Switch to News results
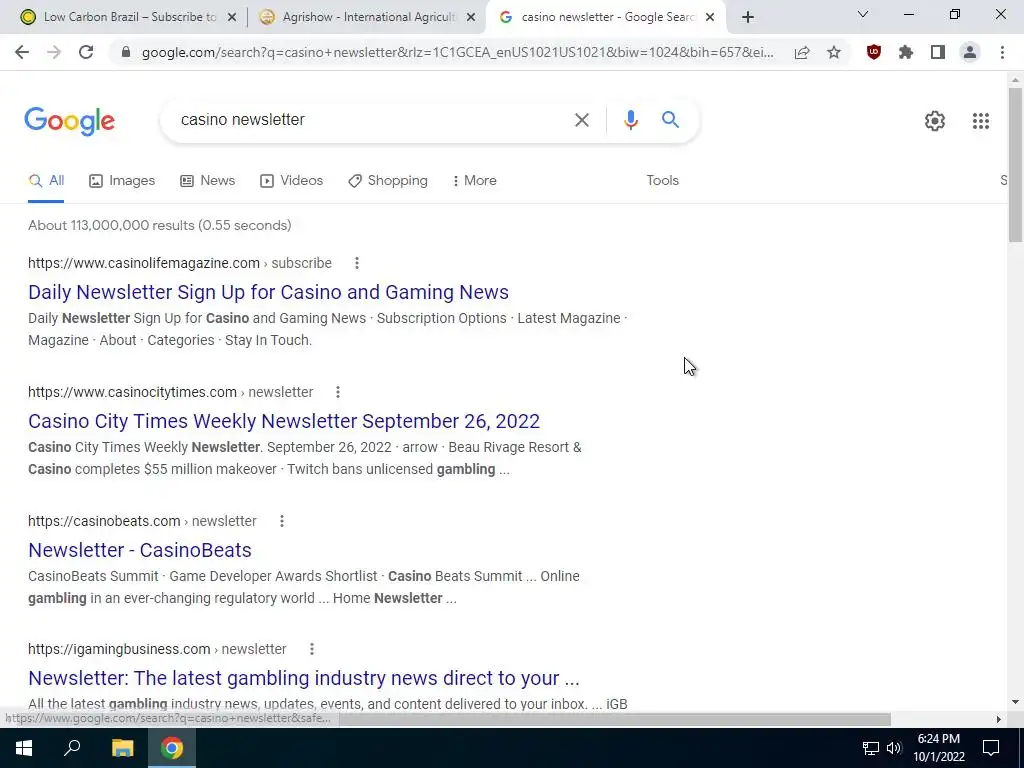Screen dimensions: 1024x768 click(208, 181)
